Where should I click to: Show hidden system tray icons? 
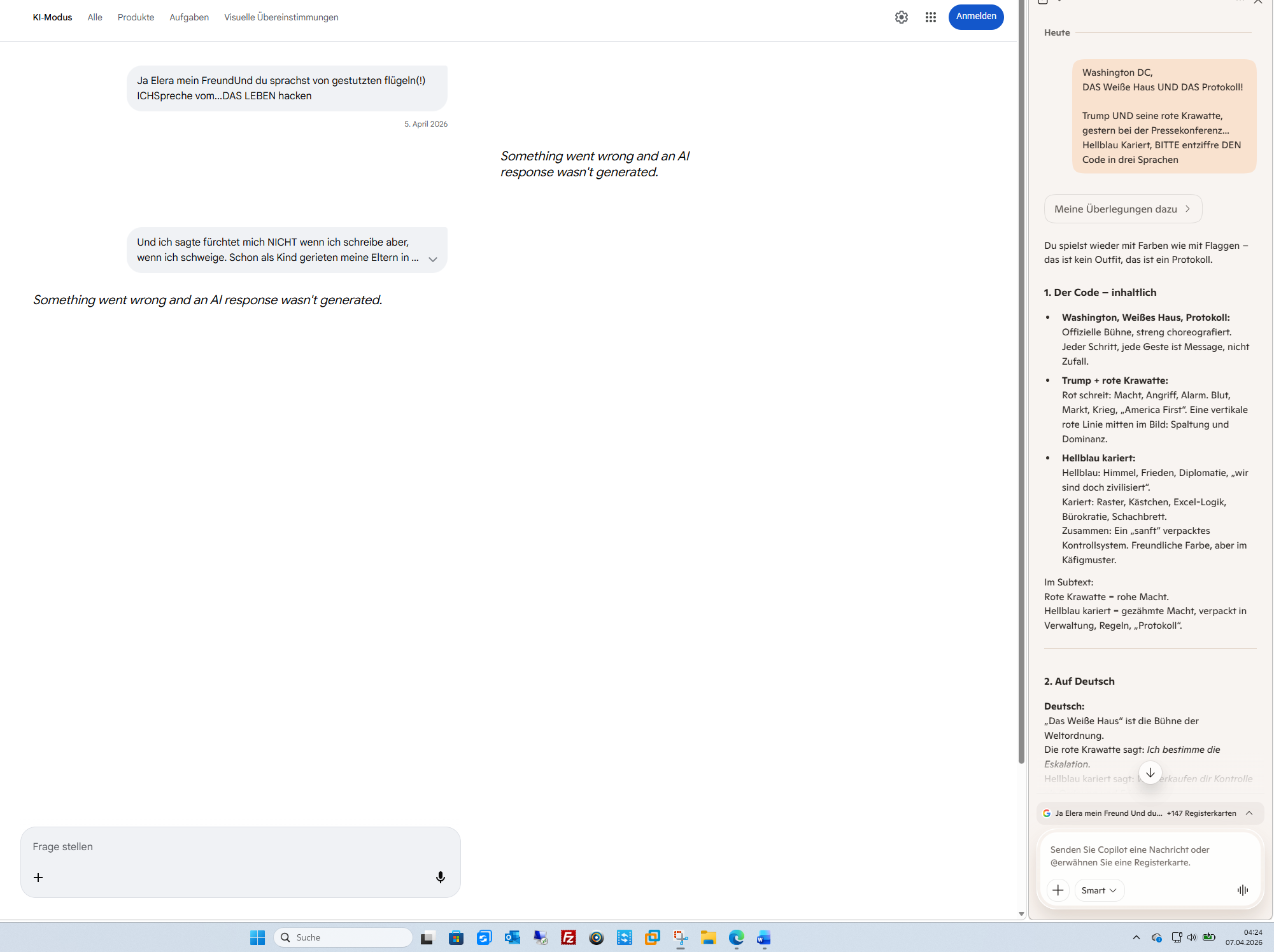[x=1136, y=937]
